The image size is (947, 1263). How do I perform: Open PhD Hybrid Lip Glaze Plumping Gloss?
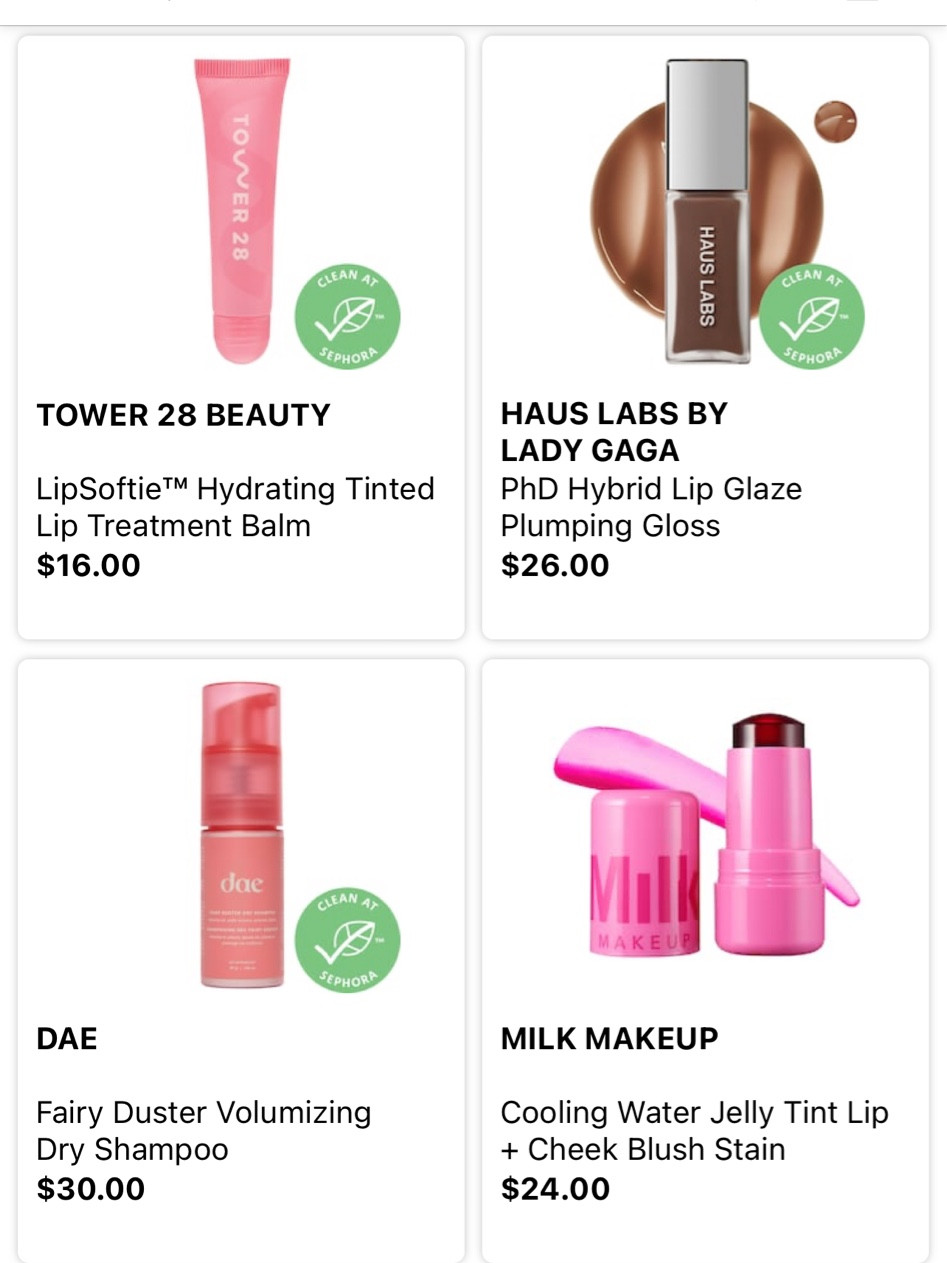tap(651, 507)
